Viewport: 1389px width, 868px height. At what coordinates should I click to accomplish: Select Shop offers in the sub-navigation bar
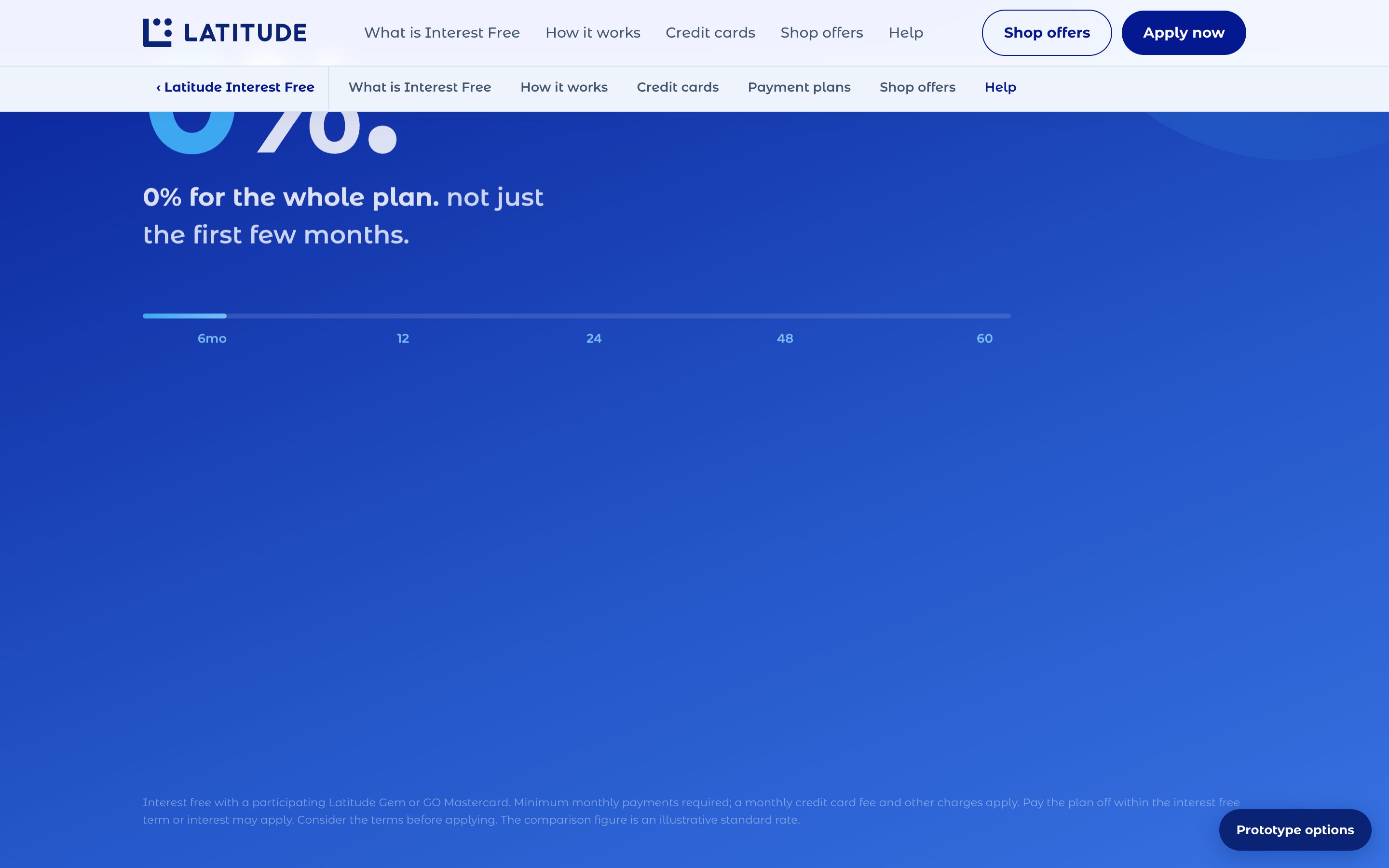[917, 87]
